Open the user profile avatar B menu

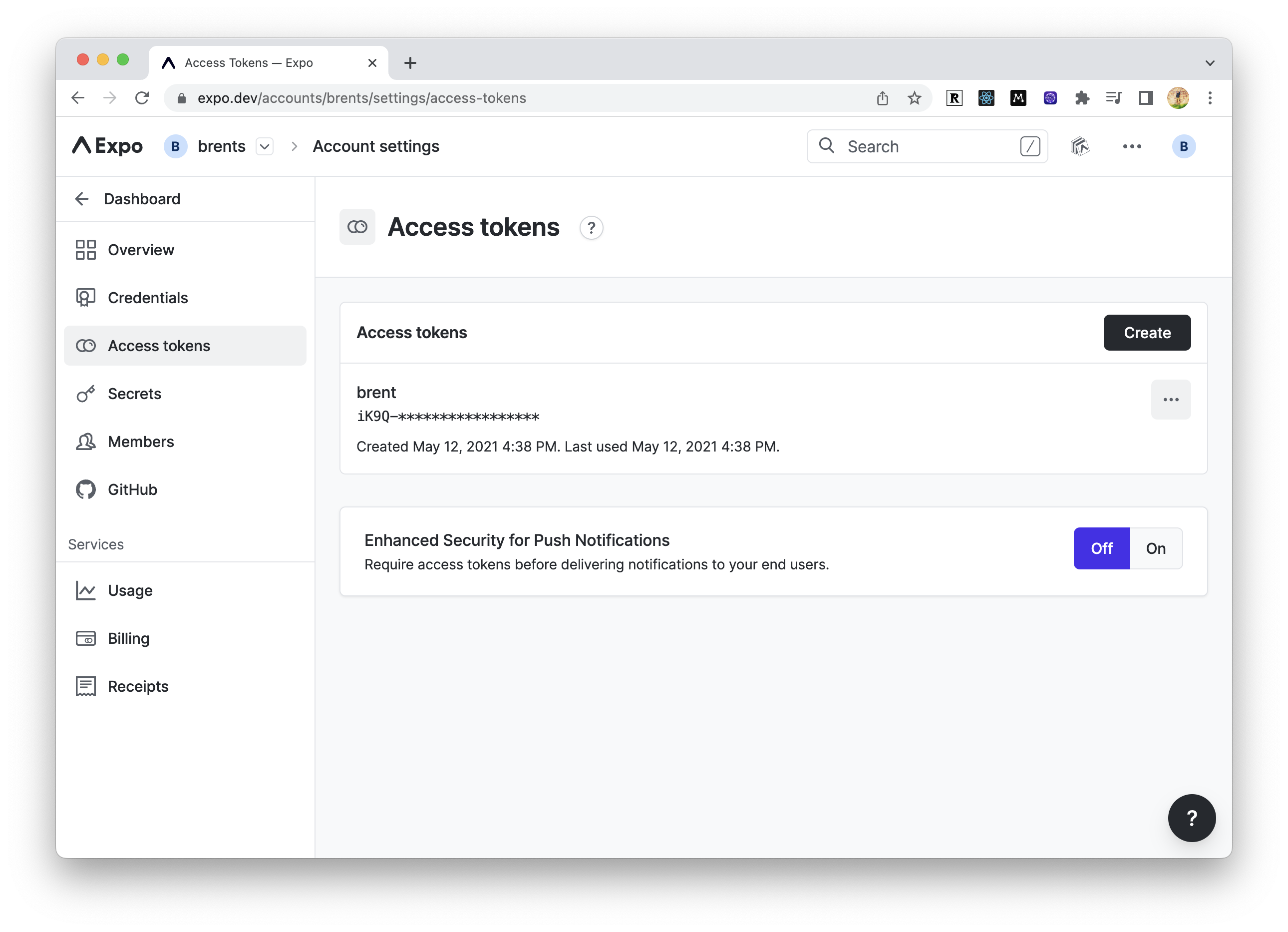[1184, 146]
